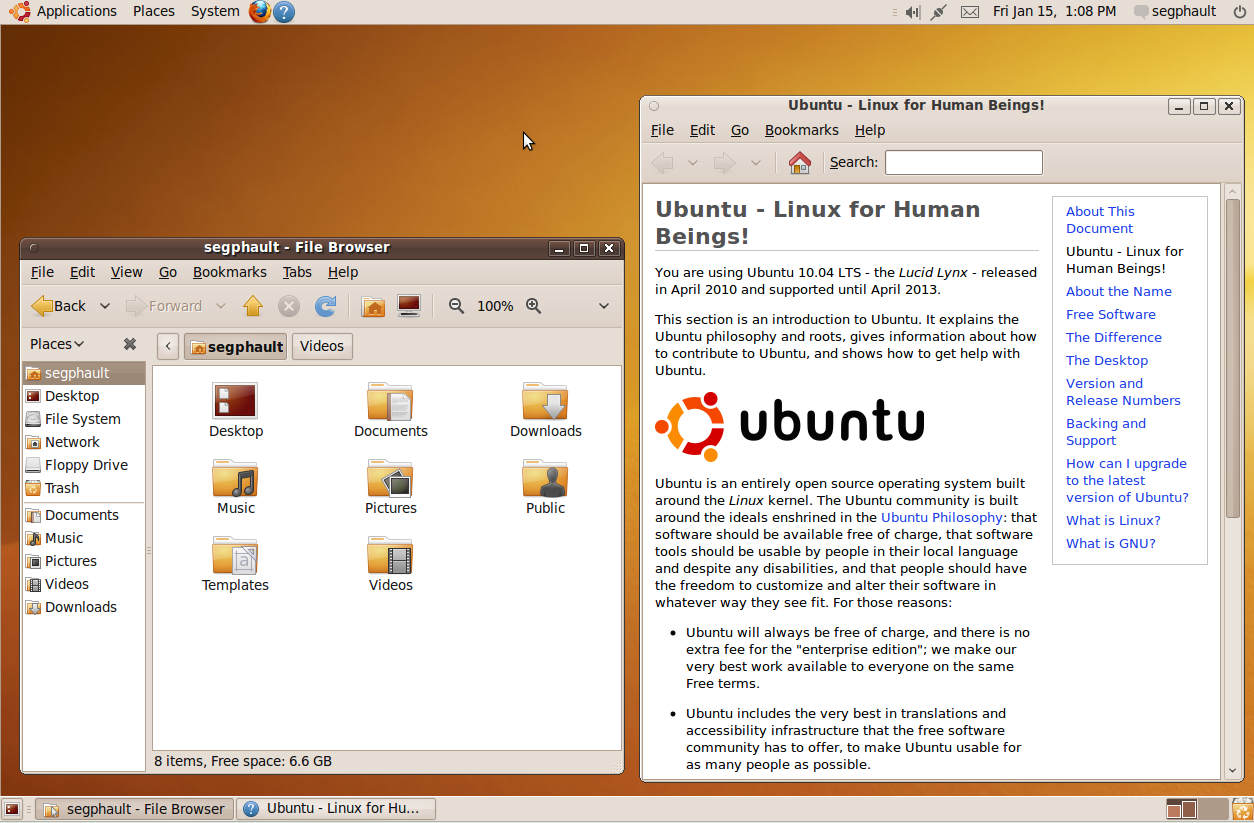
Task: Go to Home folder icon in File Browser toolbar
Action: (x=373, y=306)
